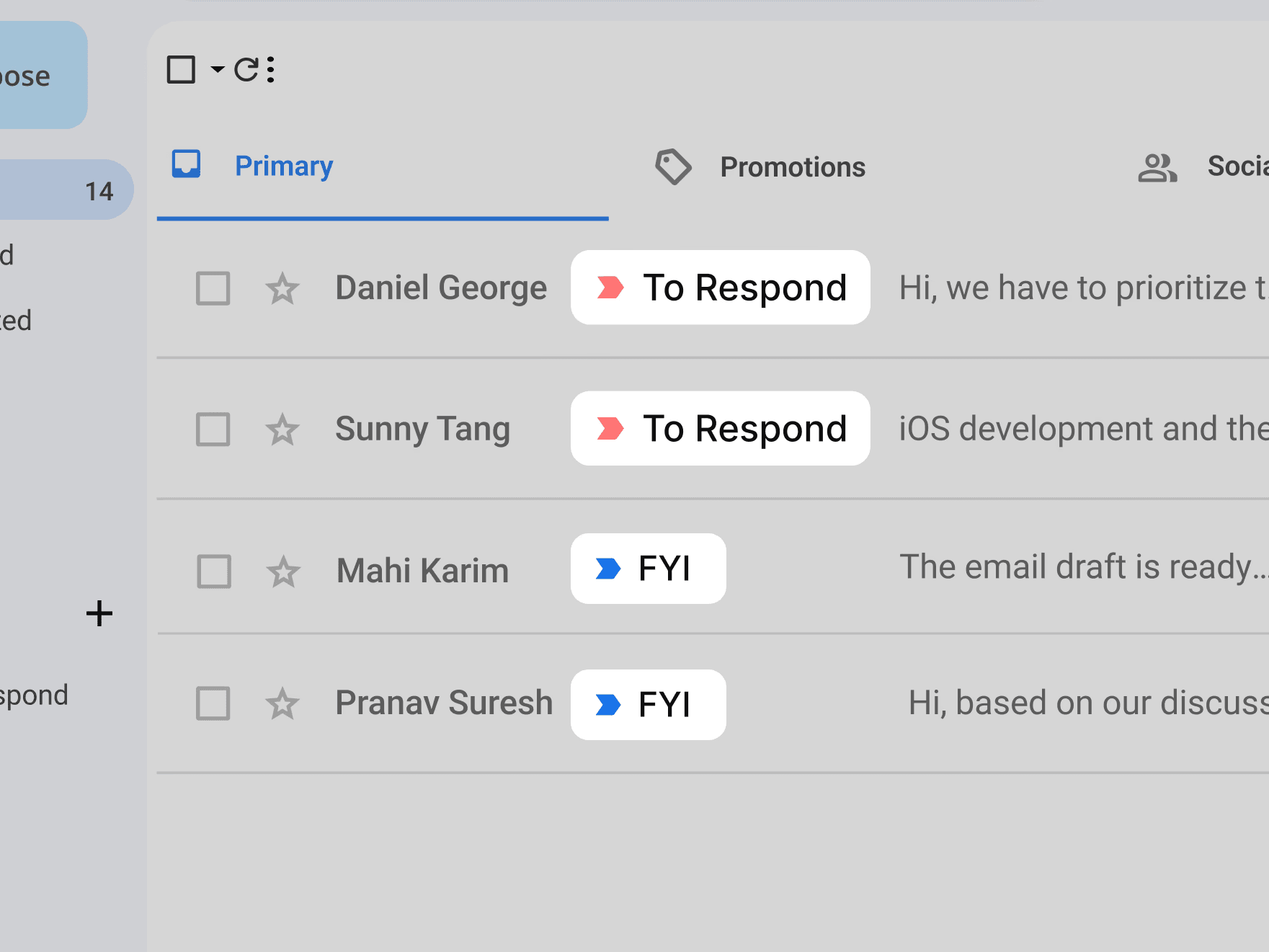Open the select dropdown arrow
The image size is (1269, 952).
pyautogui.click(x=218, y=70)
